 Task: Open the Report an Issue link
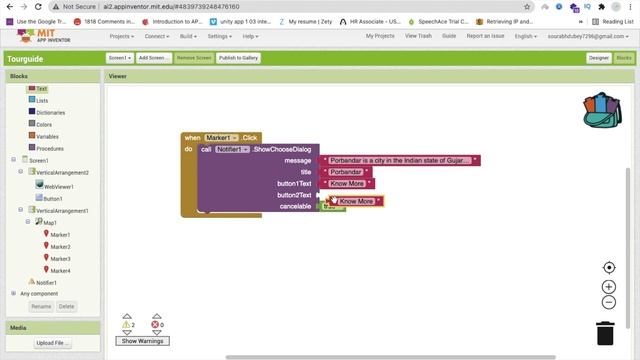point(485,36)
